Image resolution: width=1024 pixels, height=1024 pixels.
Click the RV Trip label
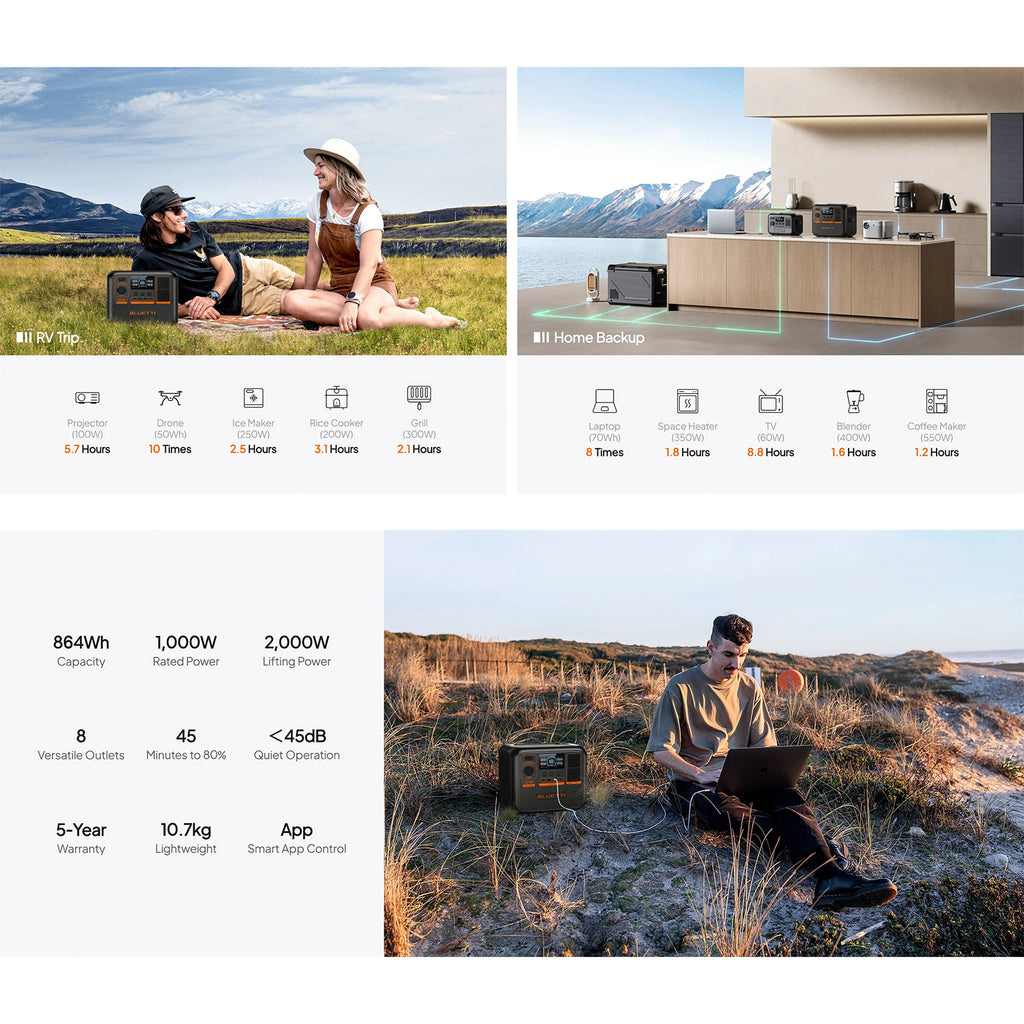(49, 338)
